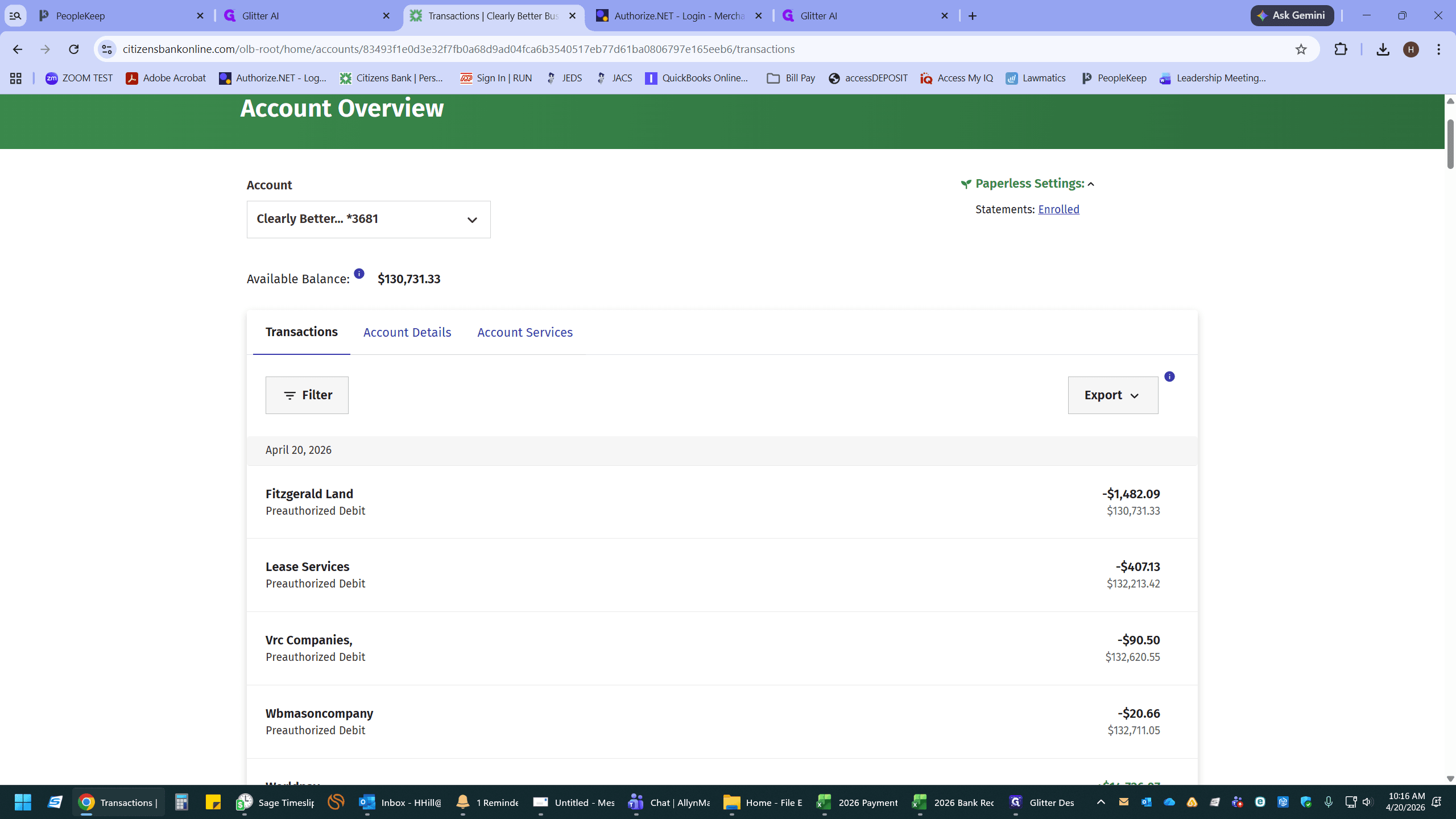Go back to the previous page
Image resolution: width=1456 pixels, height=819 pixels.
(x=18, y=49)
